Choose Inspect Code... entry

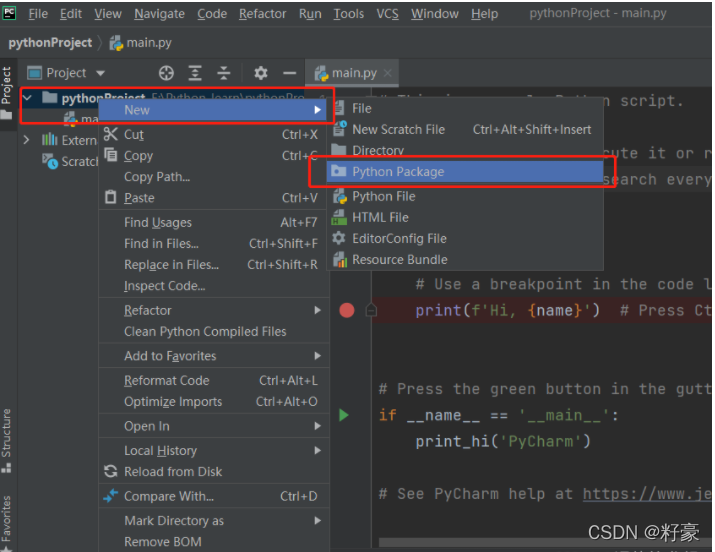pyautogui.click(x=214, y=285)
